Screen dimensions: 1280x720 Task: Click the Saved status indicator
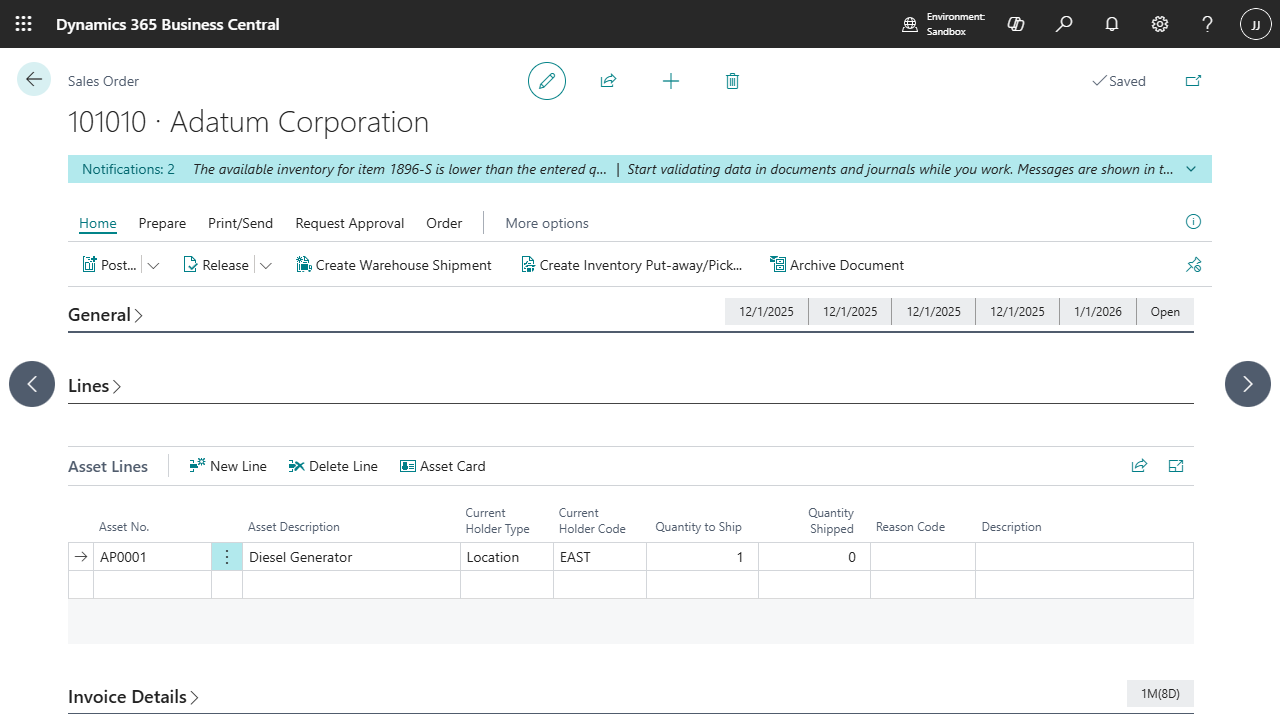coord(1119,81)
